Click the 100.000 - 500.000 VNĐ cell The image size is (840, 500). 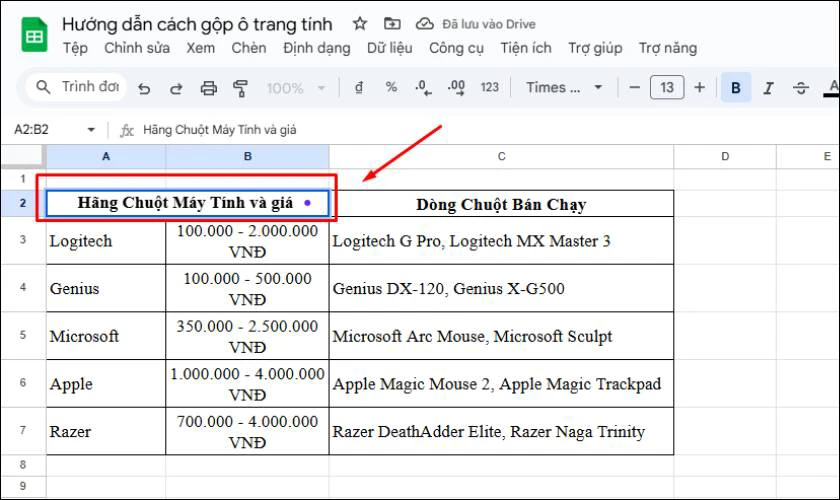click(248, 288)
